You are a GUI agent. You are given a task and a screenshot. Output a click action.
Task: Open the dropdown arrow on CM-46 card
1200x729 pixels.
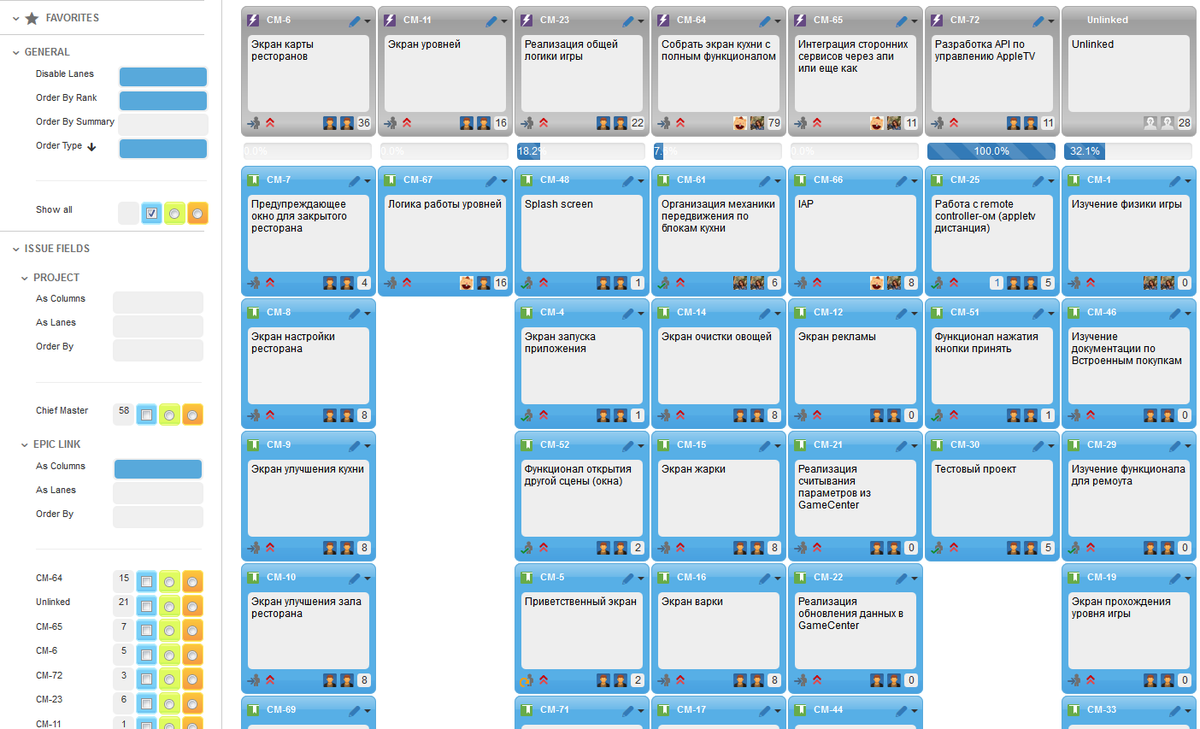[1189, 313]
